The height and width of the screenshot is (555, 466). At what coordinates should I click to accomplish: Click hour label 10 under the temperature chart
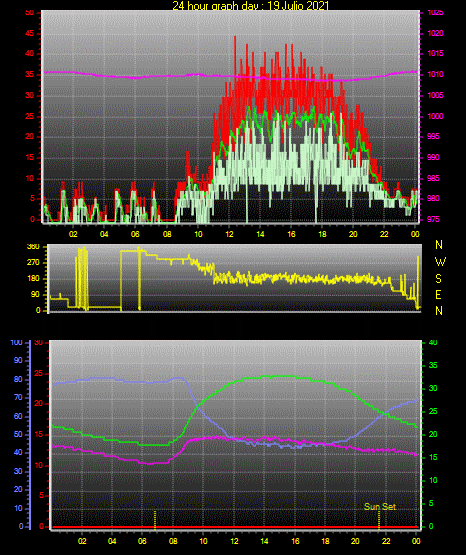pos(203,541)
